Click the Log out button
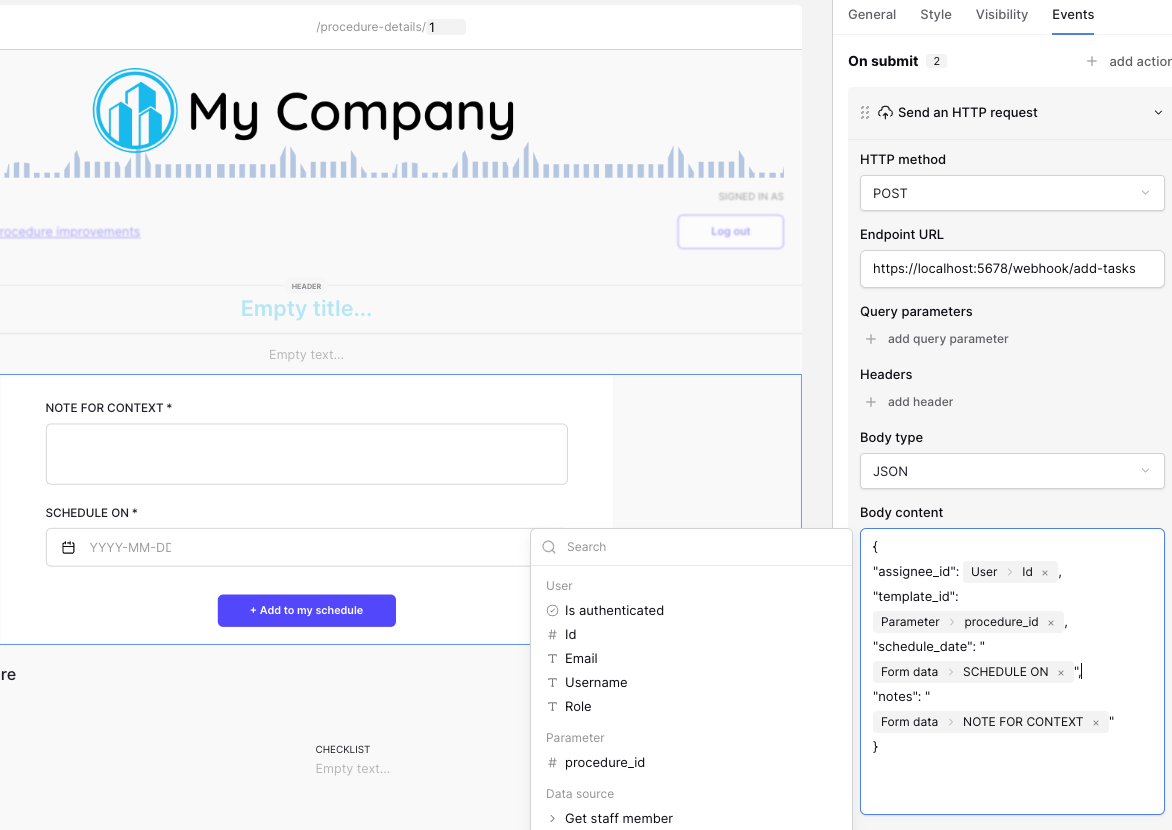The width and height of the screenshot is (1172, 830). point(730,232)
